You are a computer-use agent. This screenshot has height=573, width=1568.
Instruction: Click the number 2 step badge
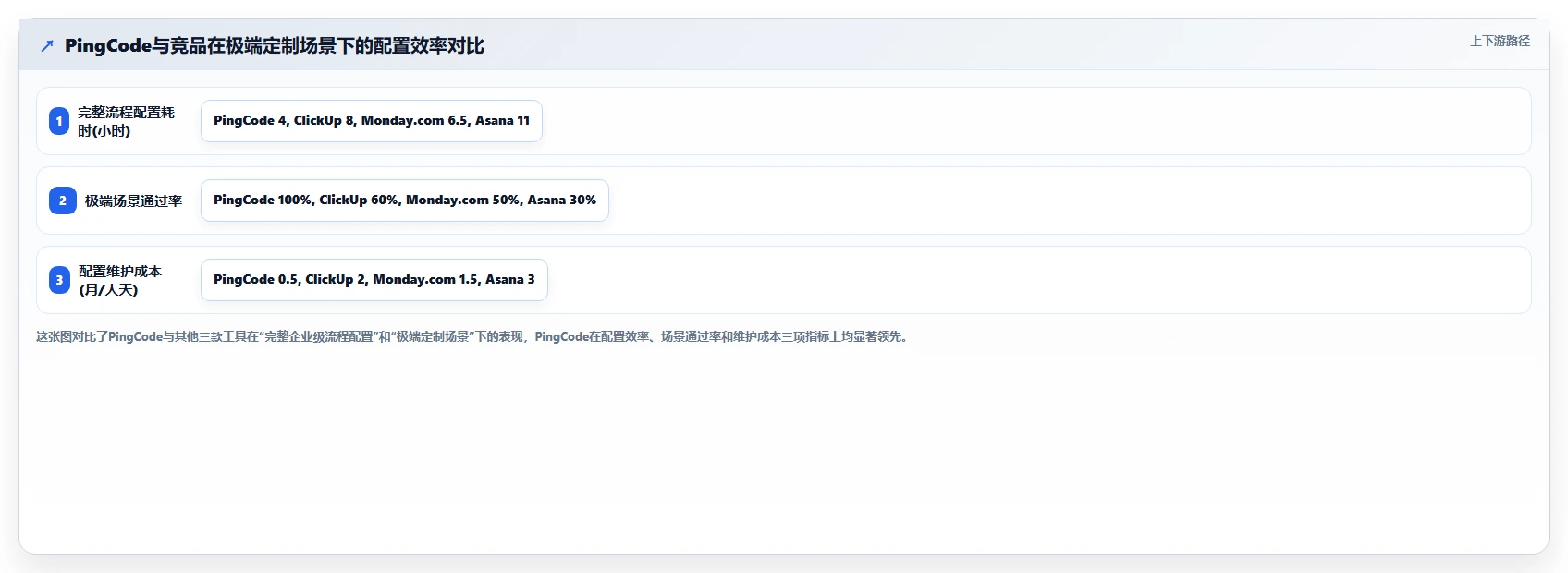[x=63, y=201]
